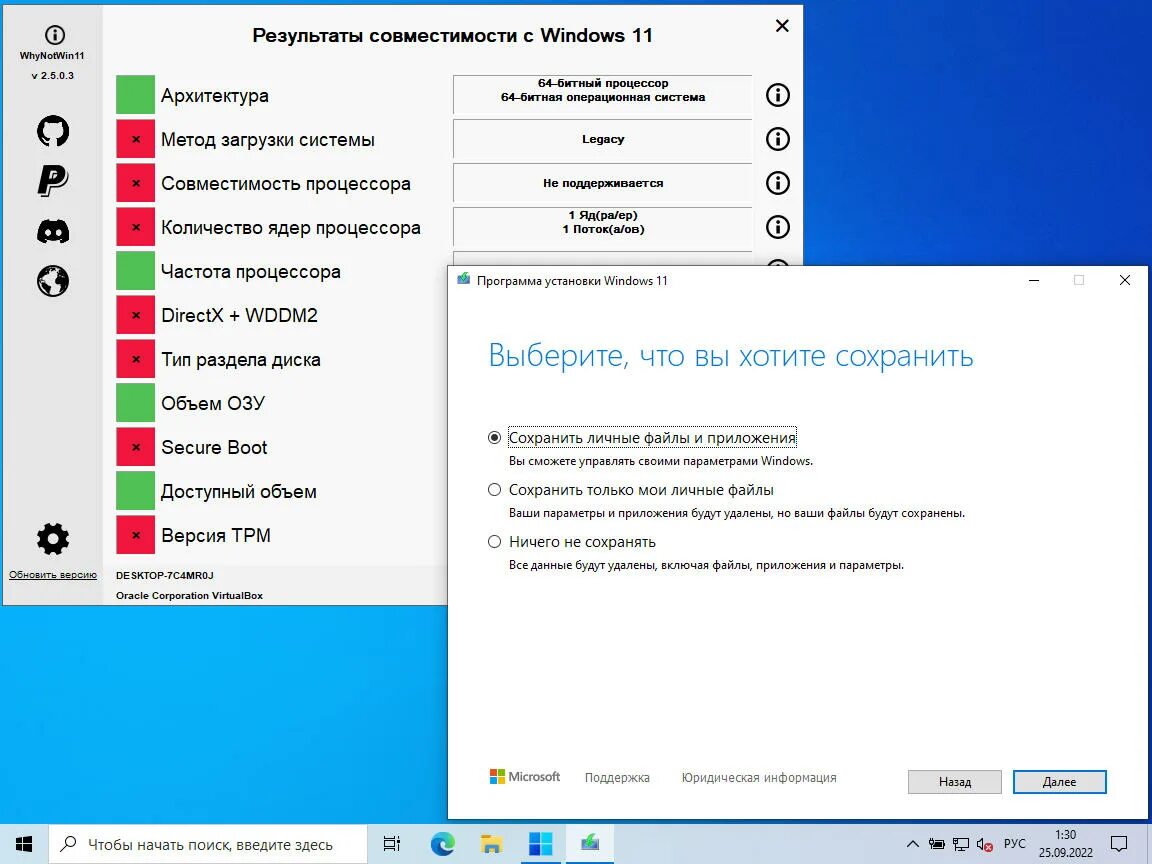Click red status box next to Тип раздела диска
The width and height of the screenshot is (1152, 864).
coord(135,359)
